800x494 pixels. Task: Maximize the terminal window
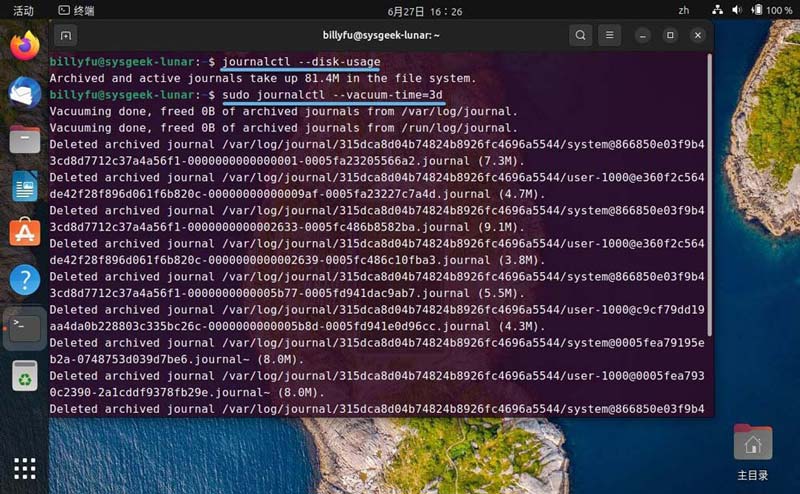[x=670, y=35]
